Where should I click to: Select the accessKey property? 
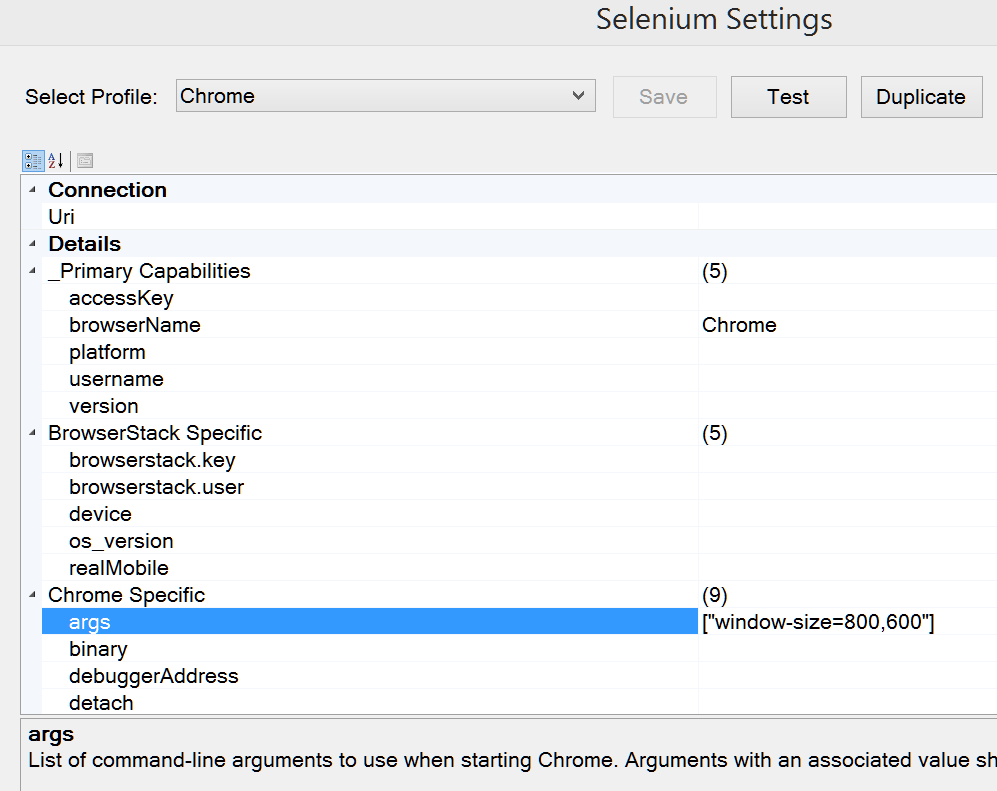121,298
